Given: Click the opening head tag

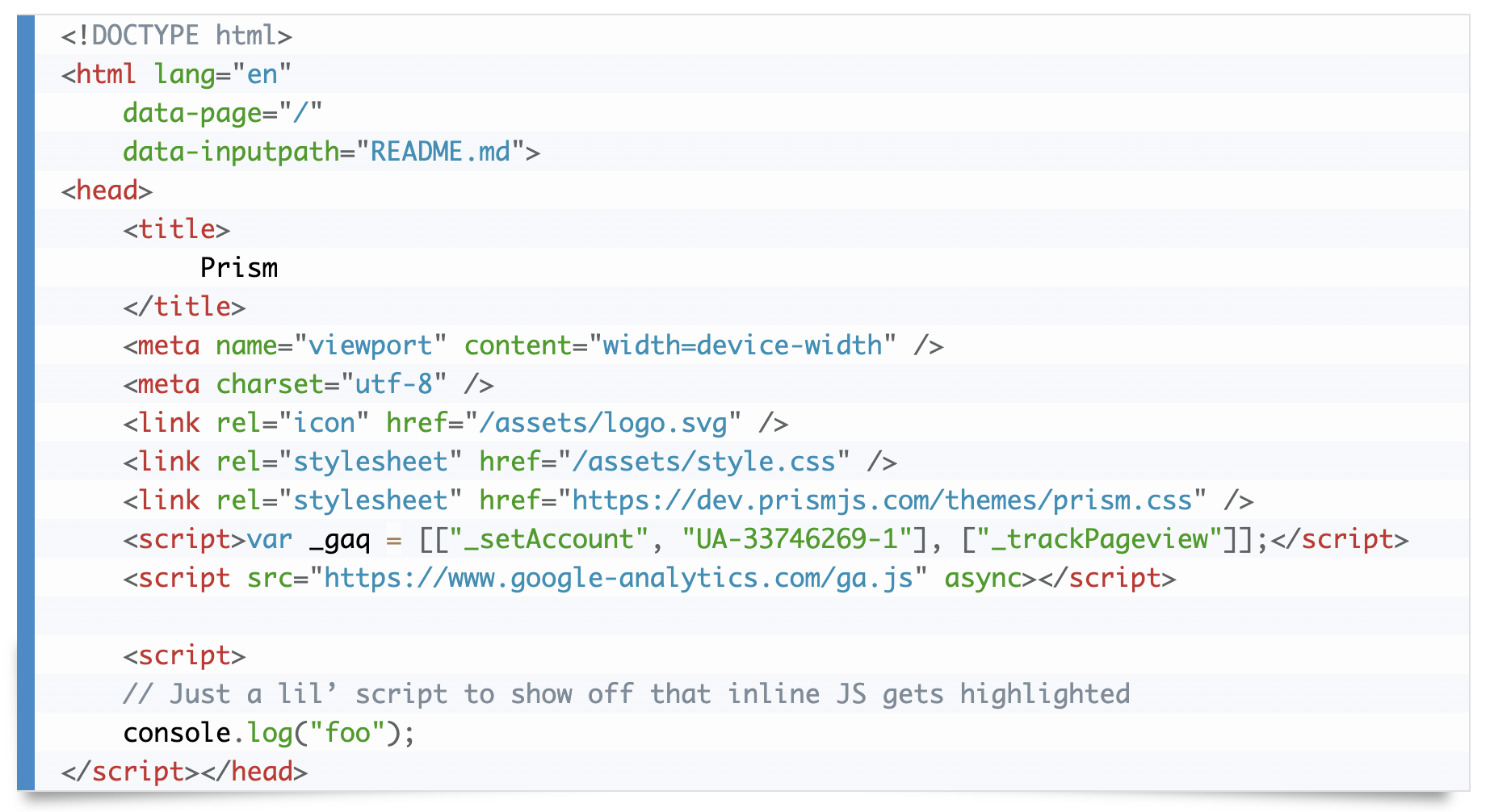Looking at the screenshot, I should click(x=107, y=190).
